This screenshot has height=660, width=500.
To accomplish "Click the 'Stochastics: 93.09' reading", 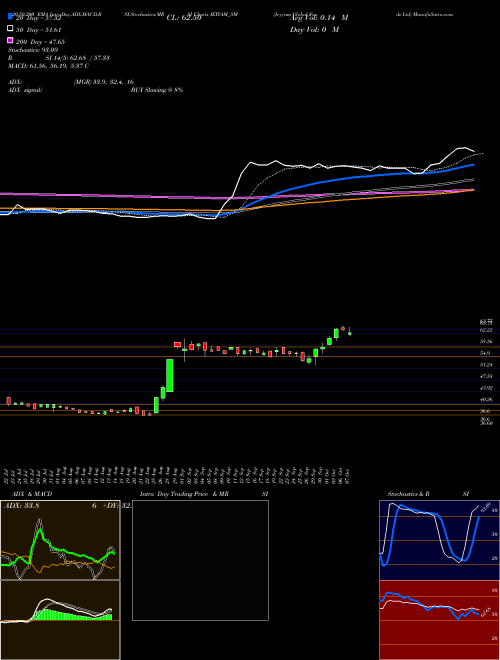I will [x=33, y=50].
